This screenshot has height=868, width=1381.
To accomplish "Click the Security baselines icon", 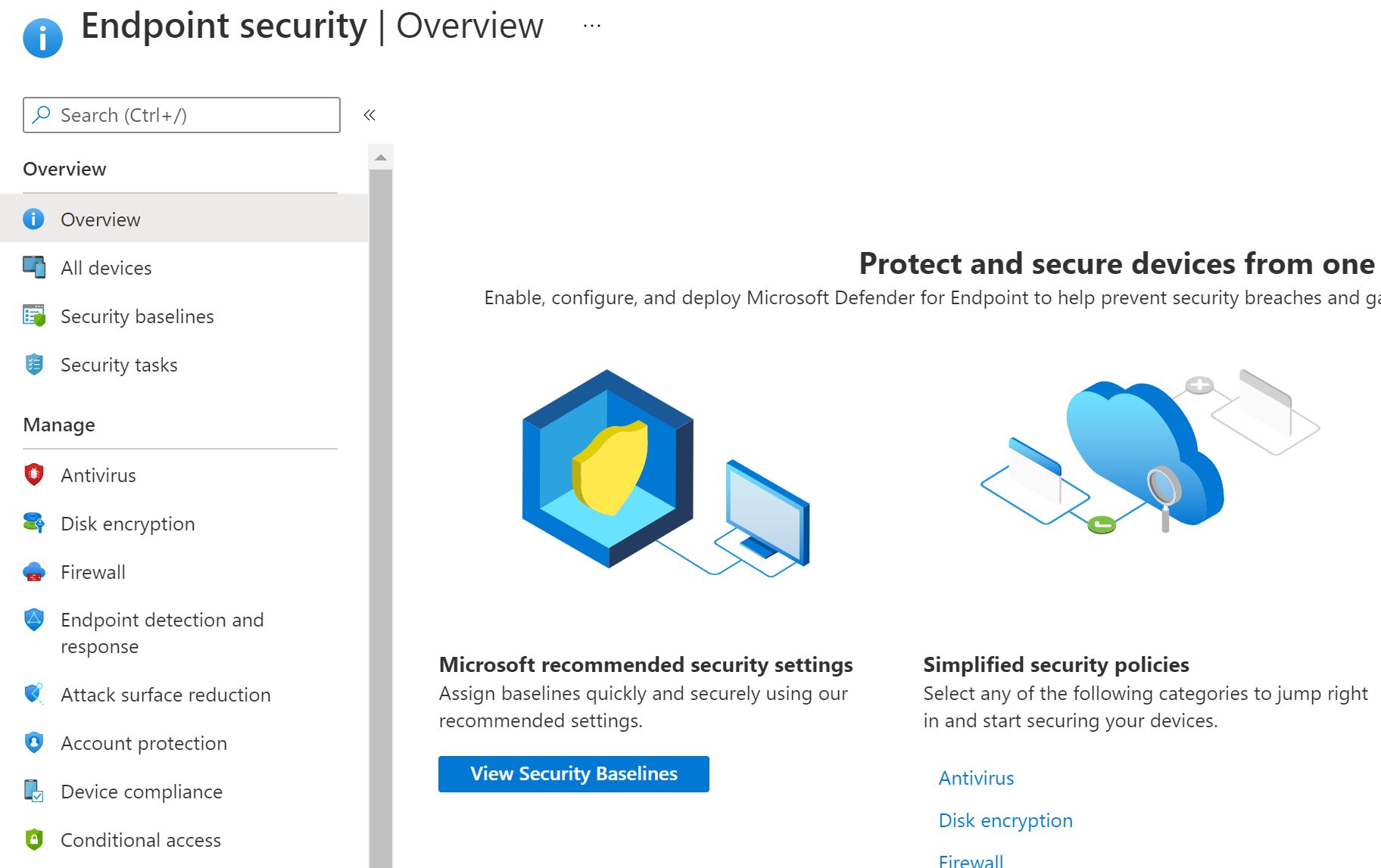I will click(34, 316).
